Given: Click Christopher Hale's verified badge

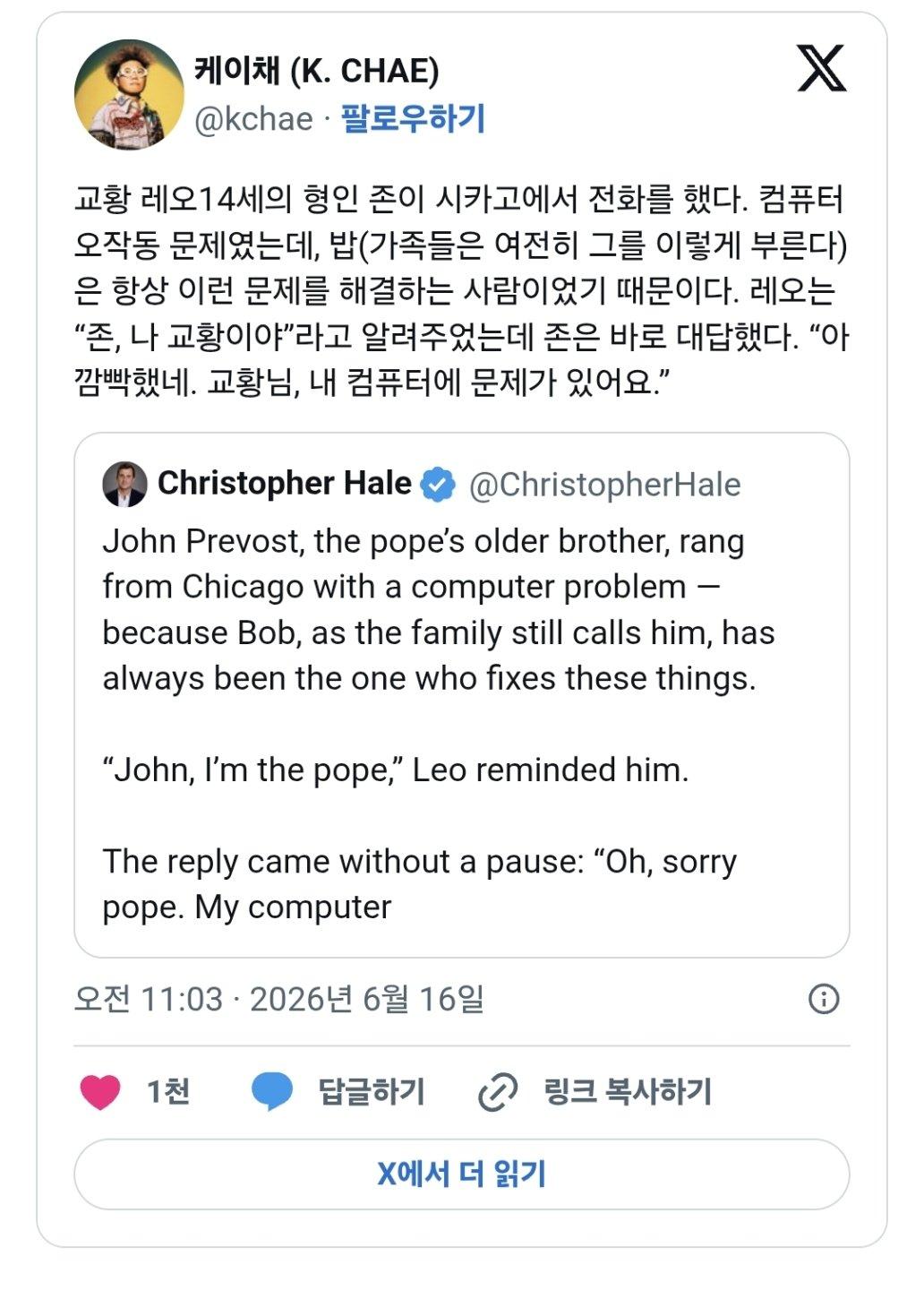Looking at the screenshot, I should pos(438,484).
